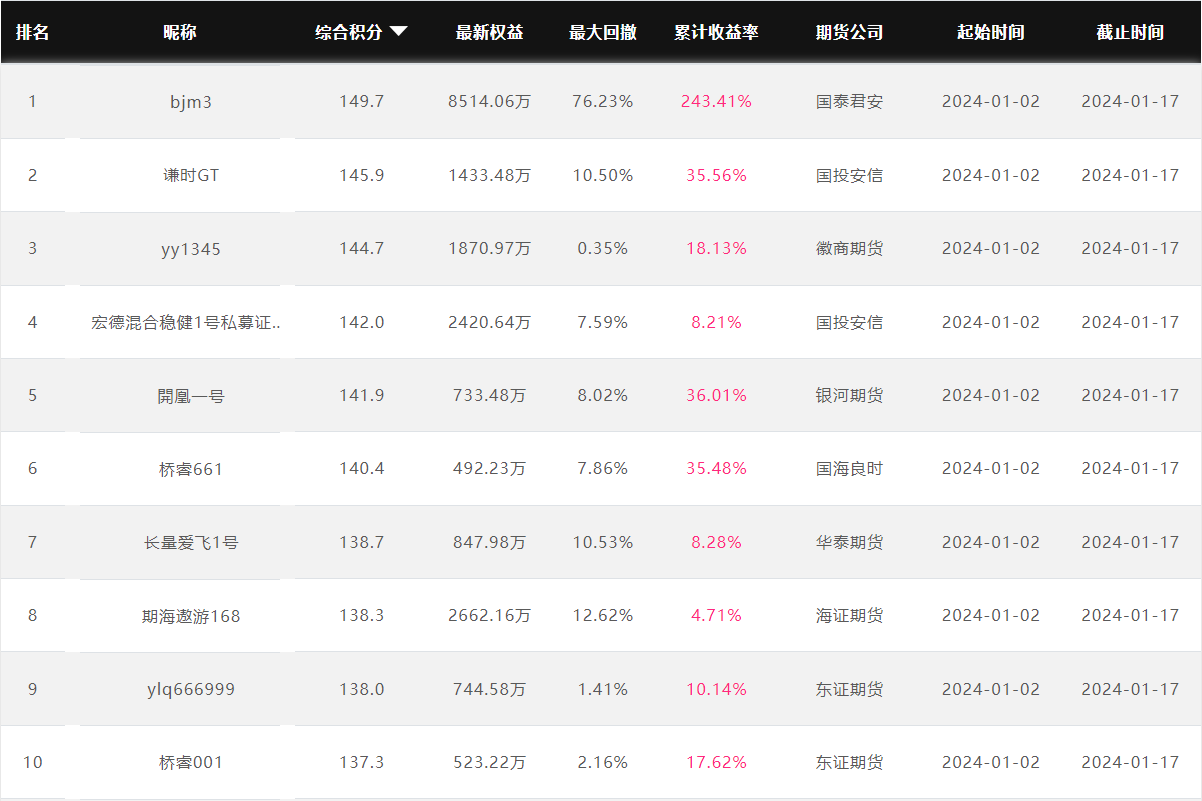Click the equity value 492.23万
Viewport: 1202px width, 801px height.
pyautogui.click(x=490, y=469)
